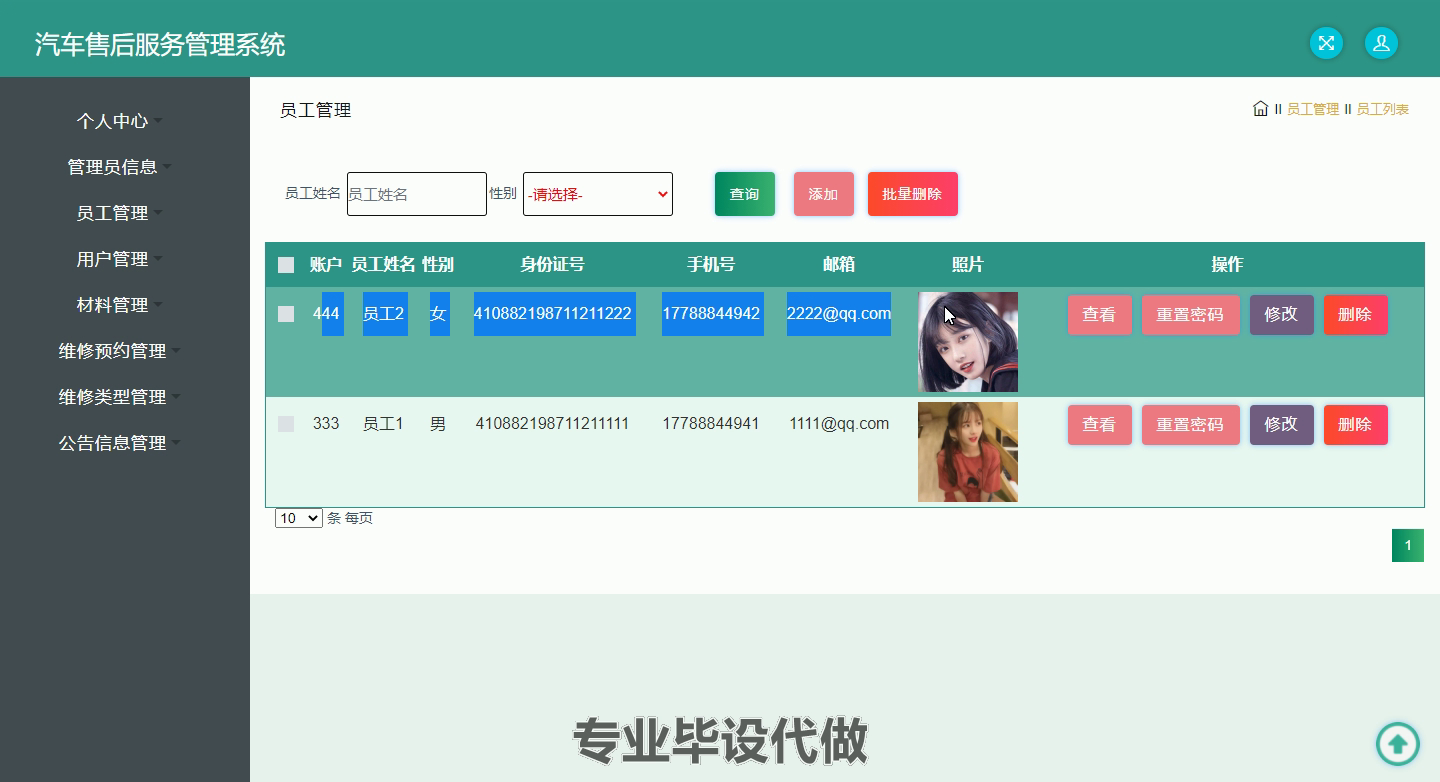This screenshot has height=782, width=1440.
Task: Reset password for 员工1
Action: 1191,425
